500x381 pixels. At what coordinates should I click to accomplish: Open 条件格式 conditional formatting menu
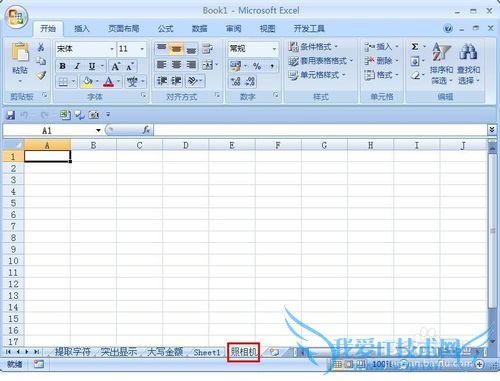coord(313,46)
